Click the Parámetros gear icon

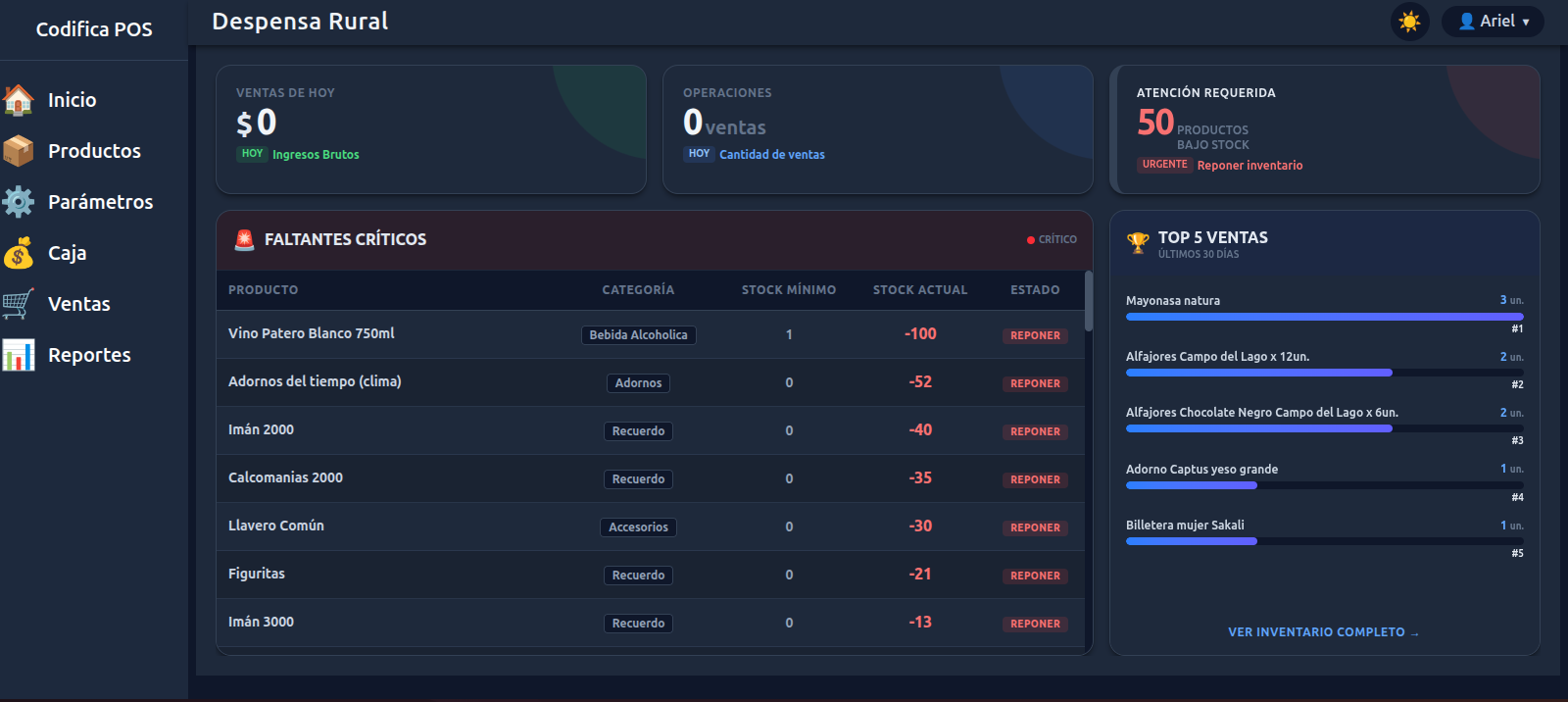point(19,202)
